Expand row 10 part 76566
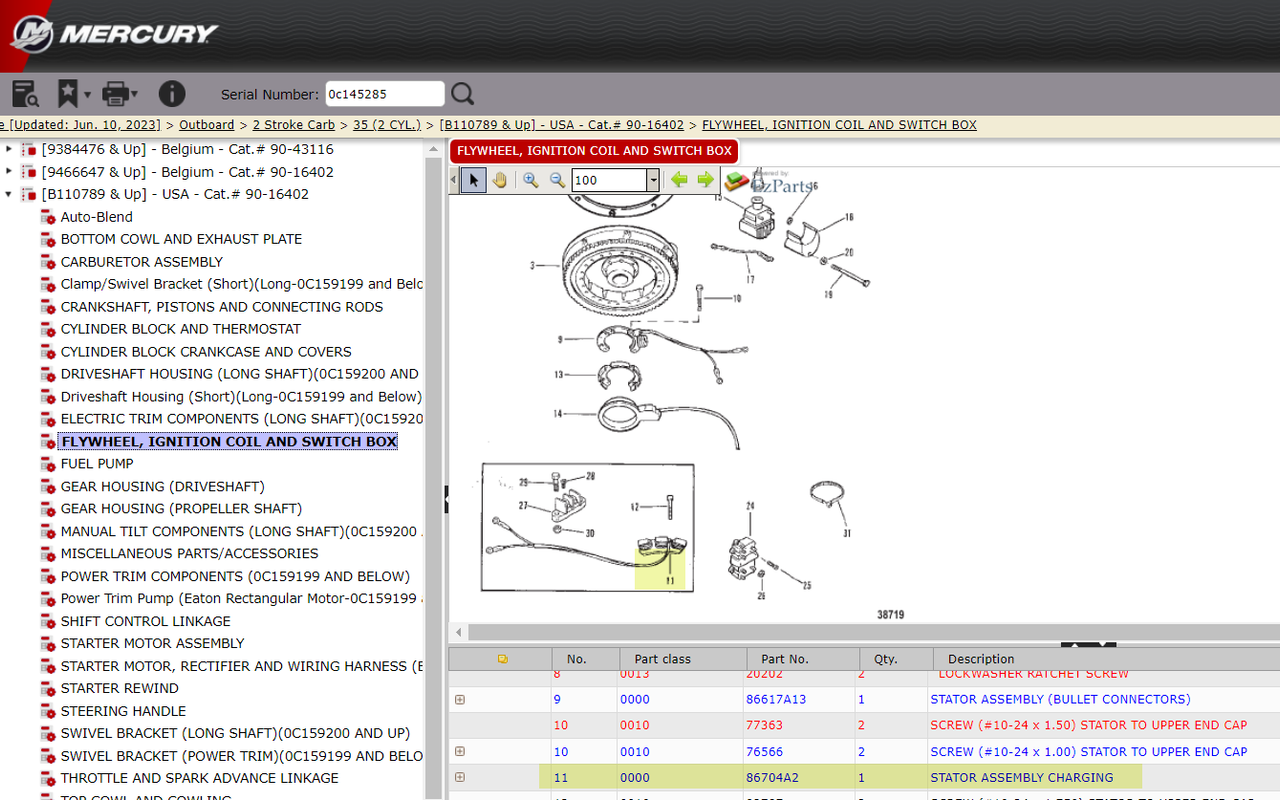 tap(460, 751)
